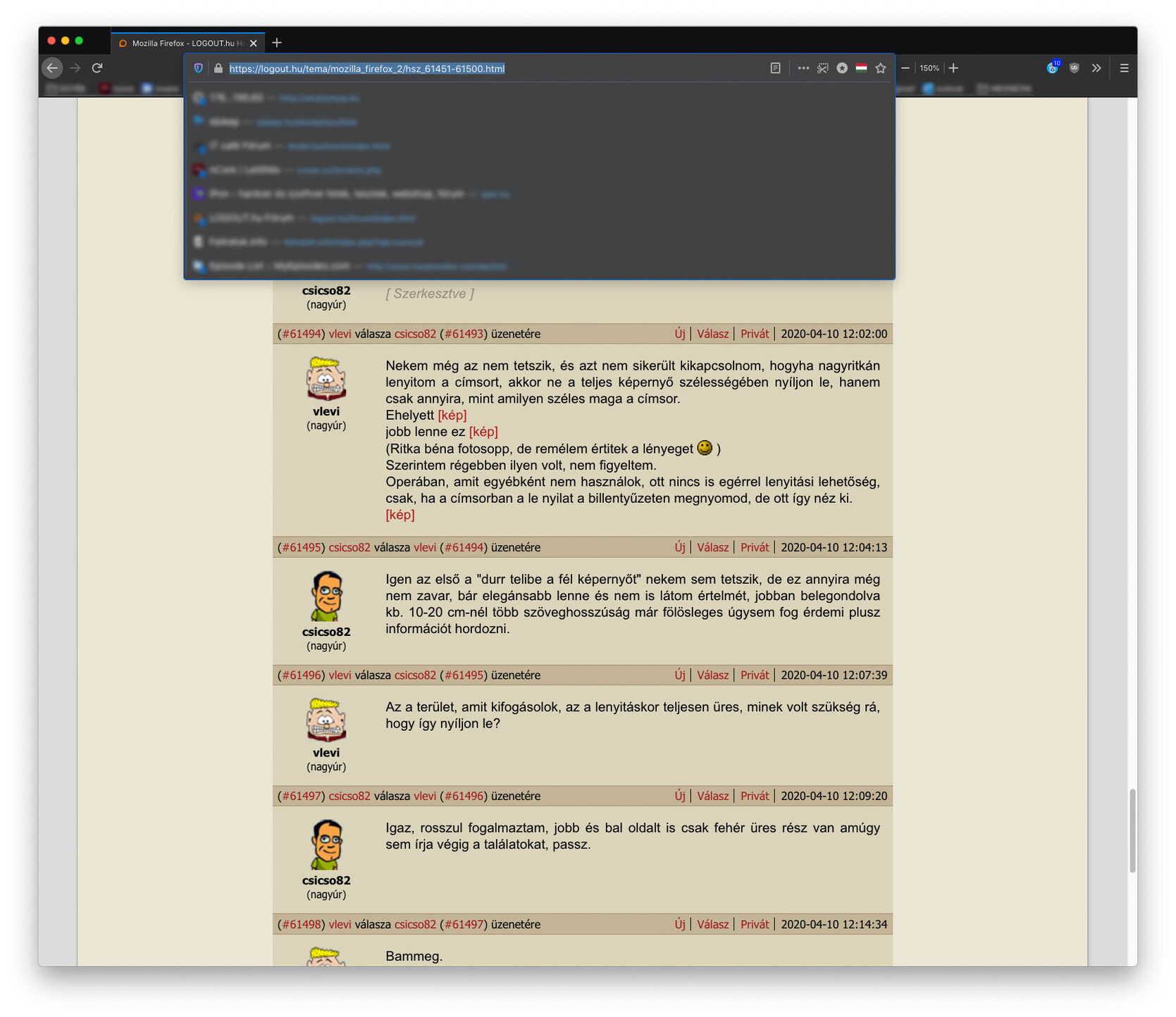Open author csicso82 link in #61495 header
Screen dimensions: 1176x1017
(349, 547)
